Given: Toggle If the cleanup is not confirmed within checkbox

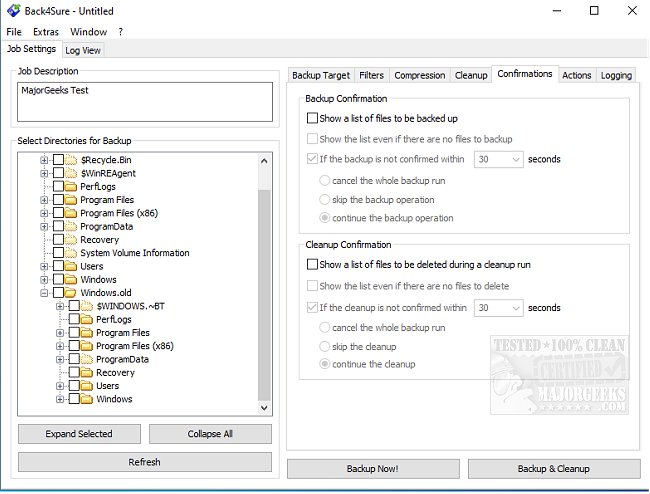Looking at the screenshot, I should [312, 308].
